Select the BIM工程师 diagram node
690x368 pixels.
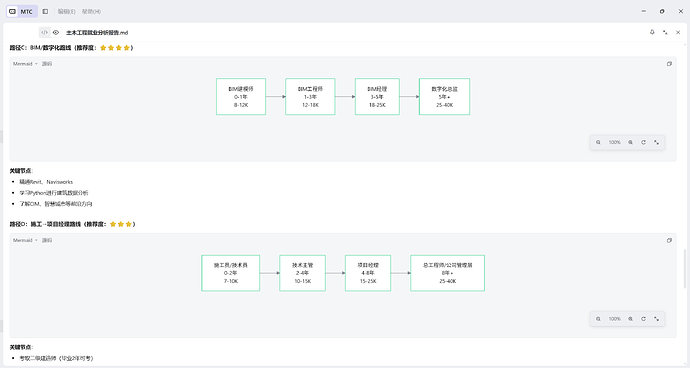[310, 97]
